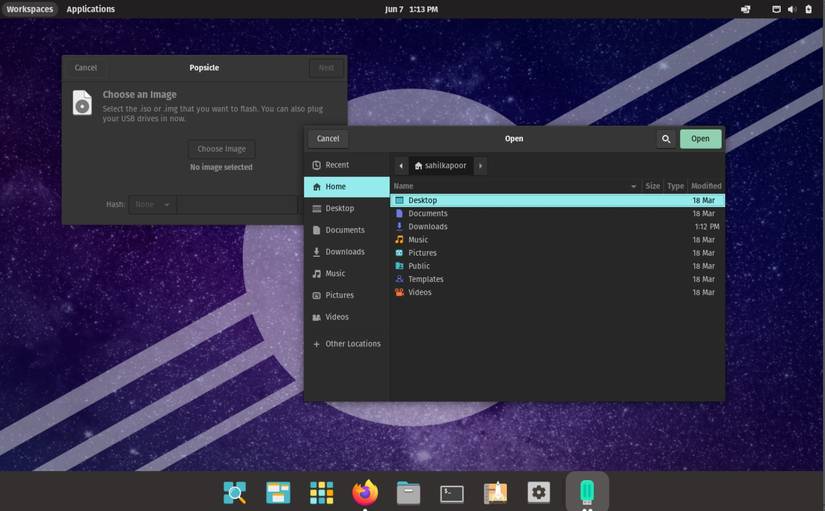
Task: Select Videos in the sidebar
Action: click(x=347, y=317)
